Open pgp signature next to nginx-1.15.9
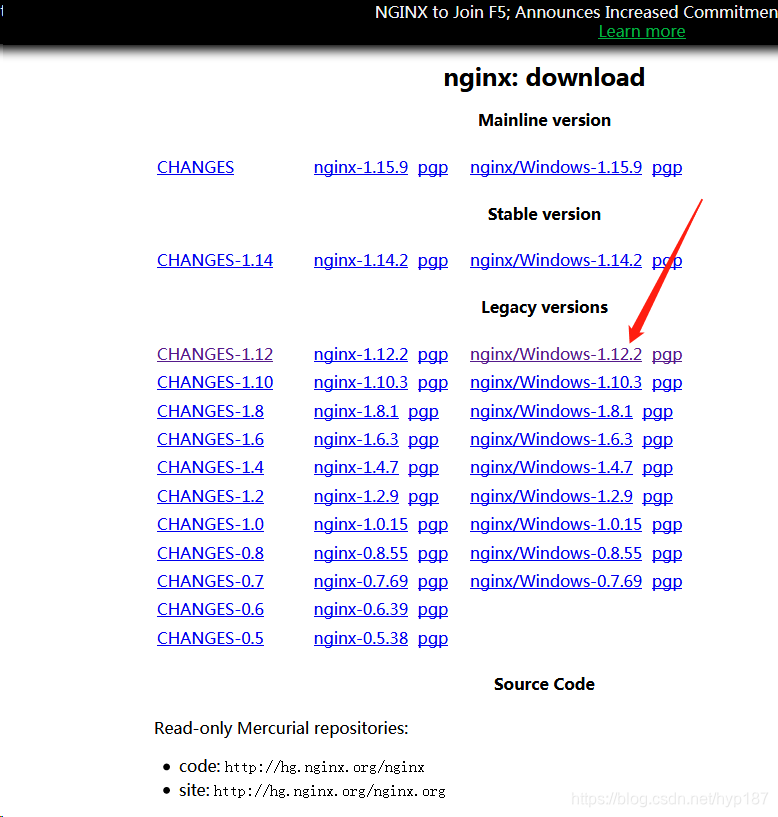 tap(433, 168)
